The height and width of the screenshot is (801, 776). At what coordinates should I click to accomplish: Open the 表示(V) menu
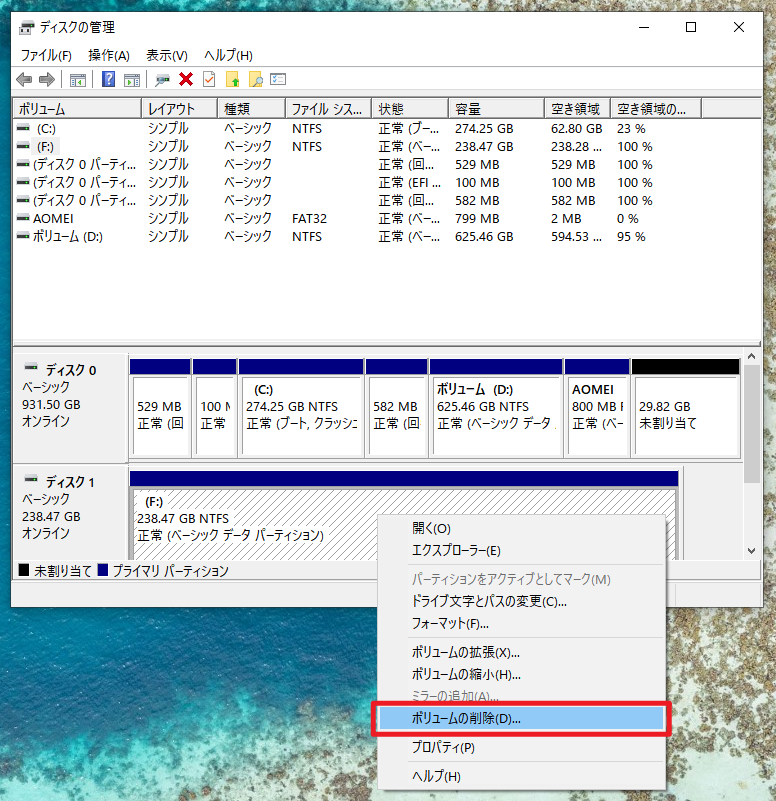tap(167, 55)
